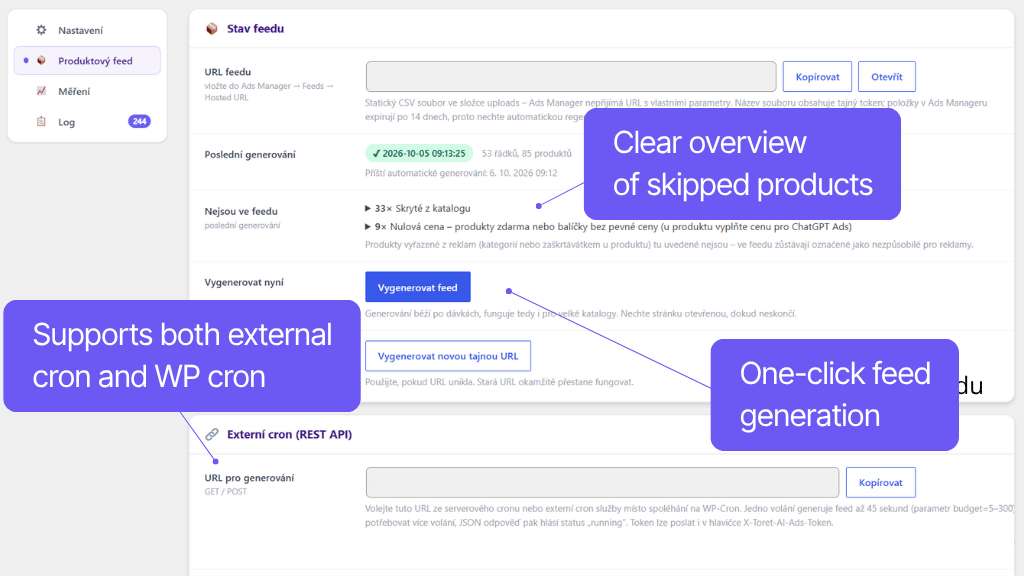Copy the cron URL with Kopírovat

click(880, 483)
